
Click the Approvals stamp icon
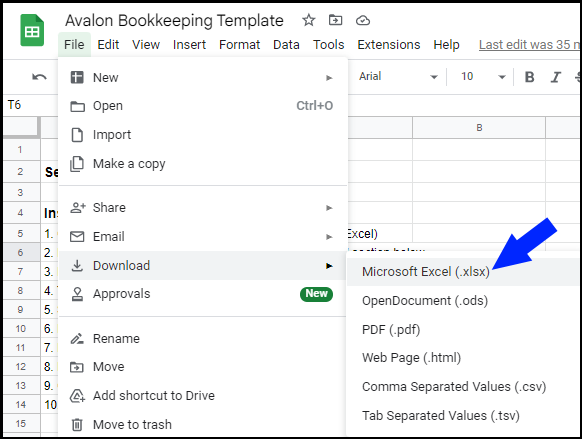tap(77, 294)
